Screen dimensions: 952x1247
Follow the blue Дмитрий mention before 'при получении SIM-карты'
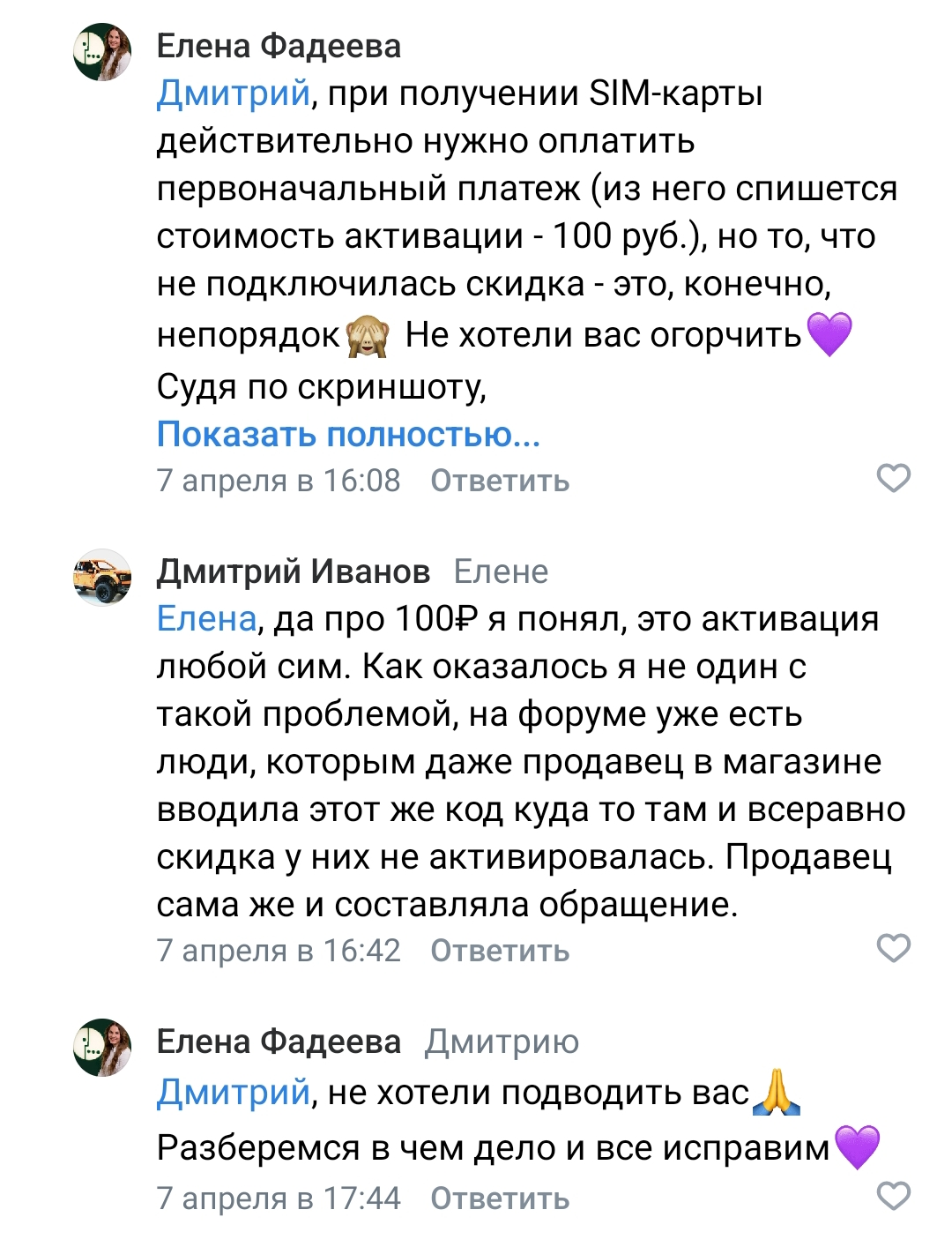pos(234,93)
